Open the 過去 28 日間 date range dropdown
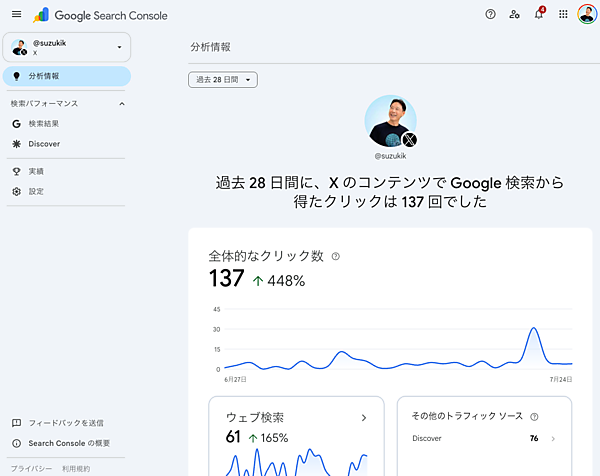The height and width of the screenshot is (476, 600). tap(223, 80)
